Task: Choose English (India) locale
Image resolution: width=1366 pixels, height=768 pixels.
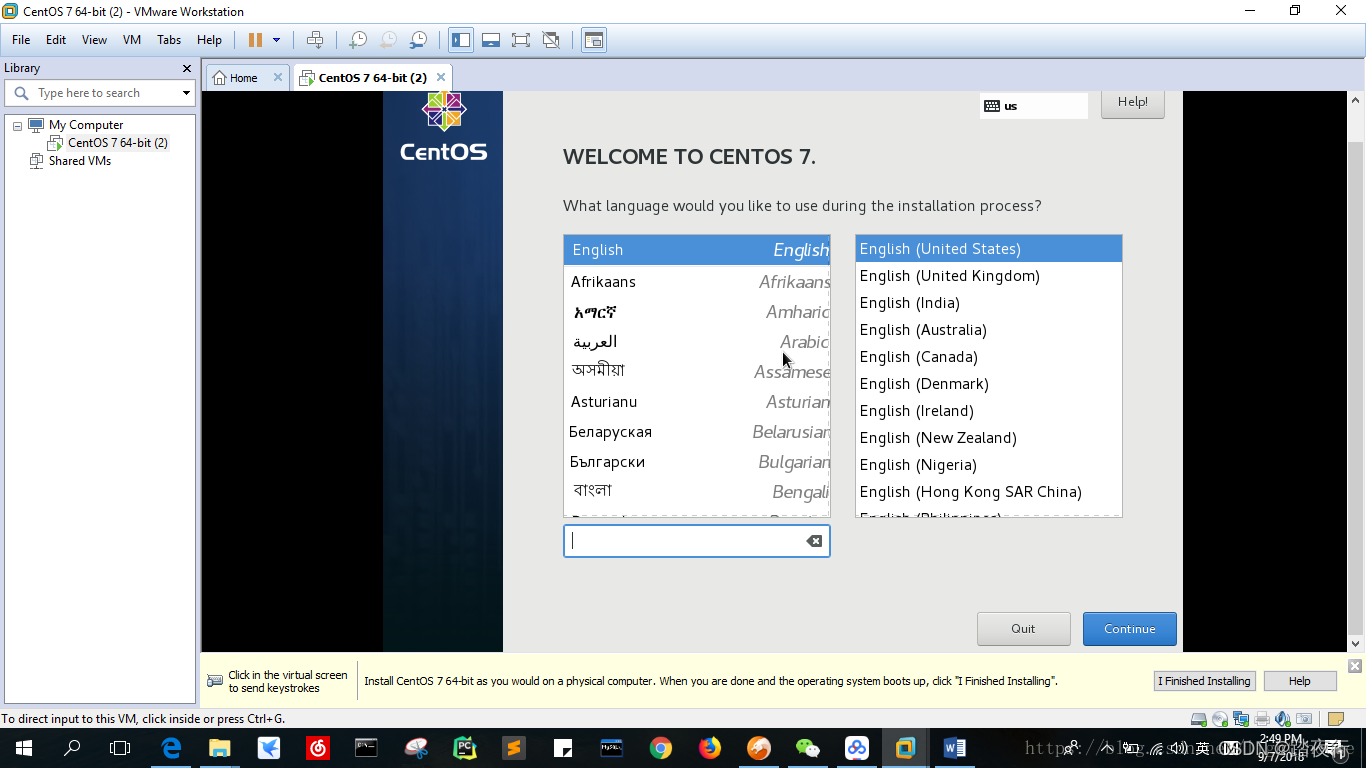Action: pyautogui.click(x=989, y=303)
